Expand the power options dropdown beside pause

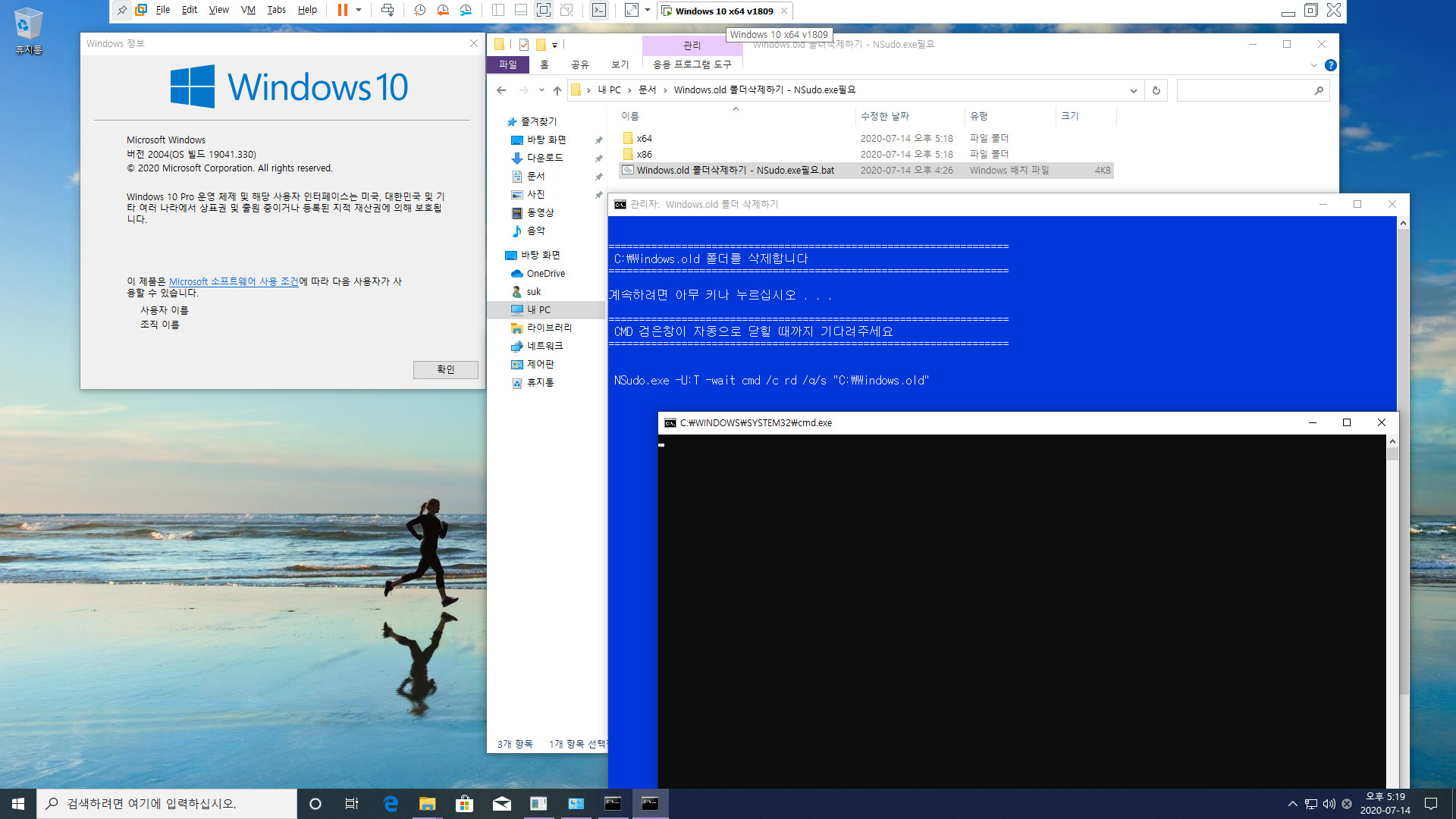click(359, 11)
